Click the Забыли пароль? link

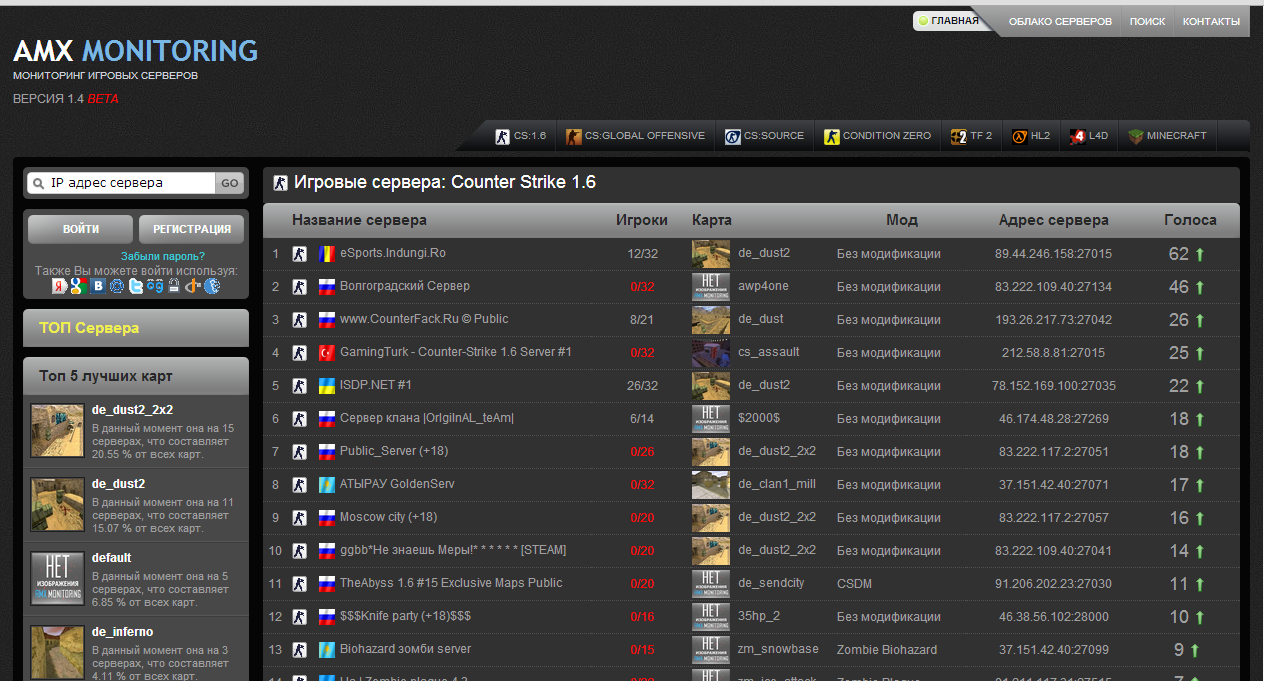[163, 256]
